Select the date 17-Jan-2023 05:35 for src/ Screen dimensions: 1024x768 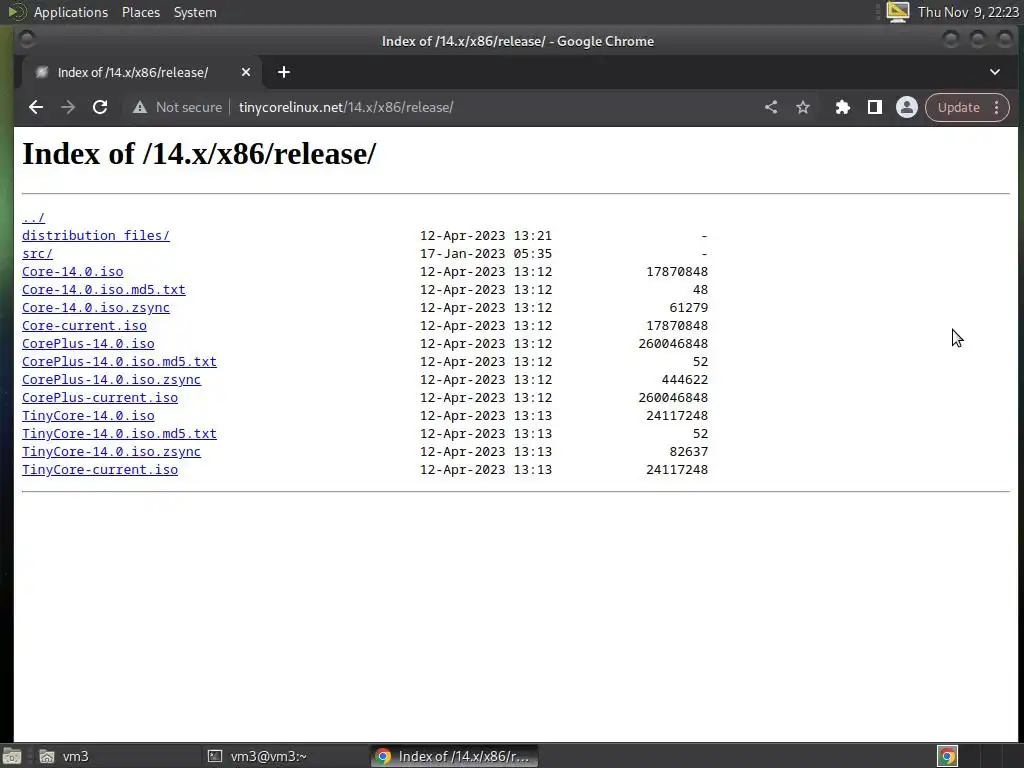[486, 253]
